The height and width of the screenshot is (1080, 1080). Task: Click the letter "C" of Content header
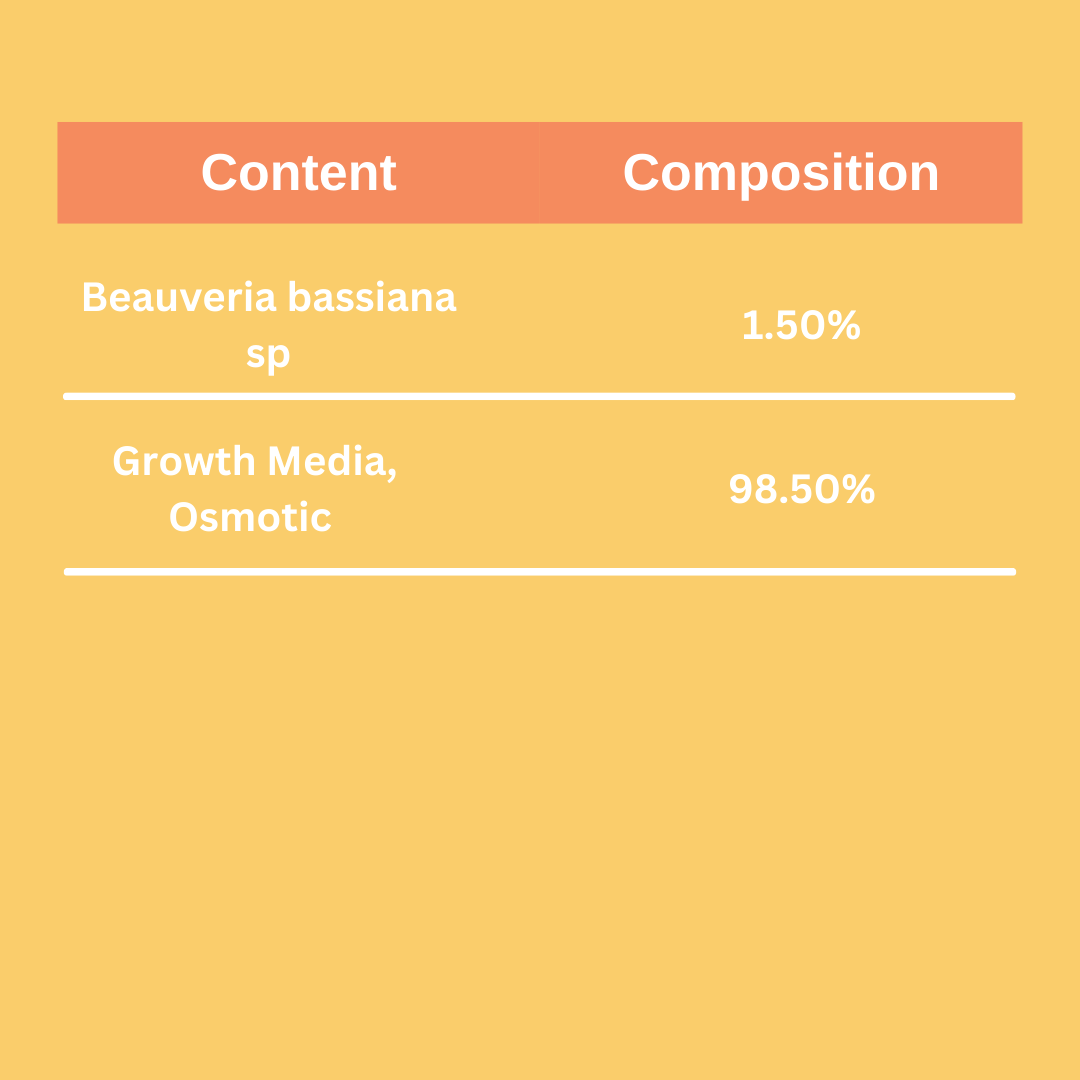coord(219,173)
